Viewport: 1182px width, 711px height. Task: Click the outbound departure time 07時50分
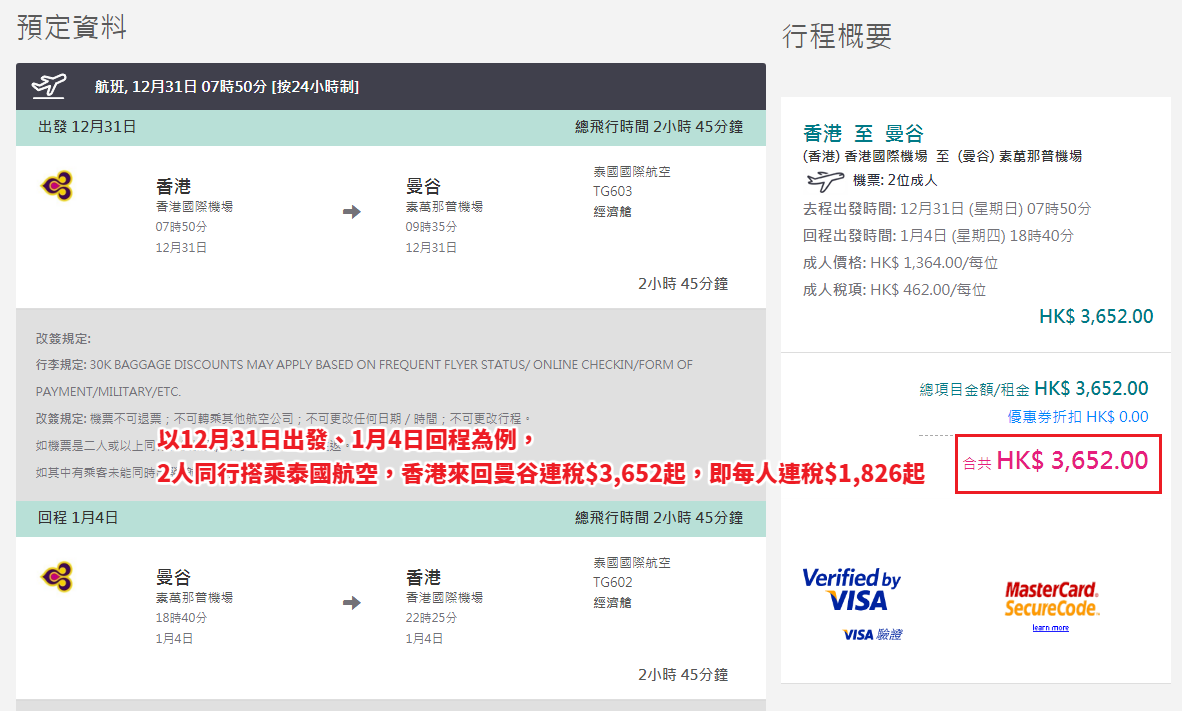tap(182, 227)
